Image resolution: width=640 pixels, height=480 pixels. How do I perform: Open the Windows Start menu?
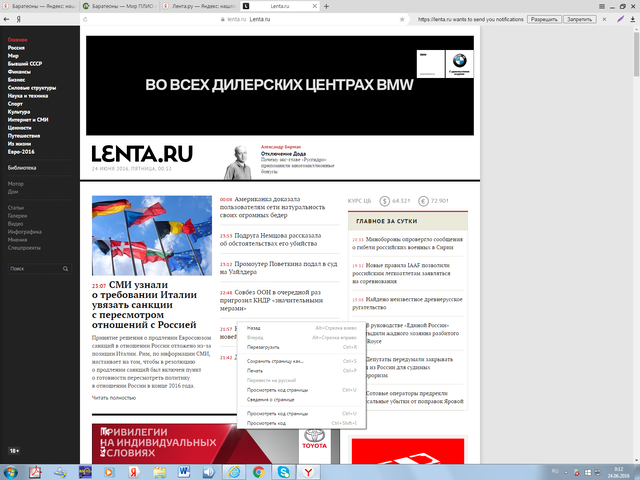point(10,472)
